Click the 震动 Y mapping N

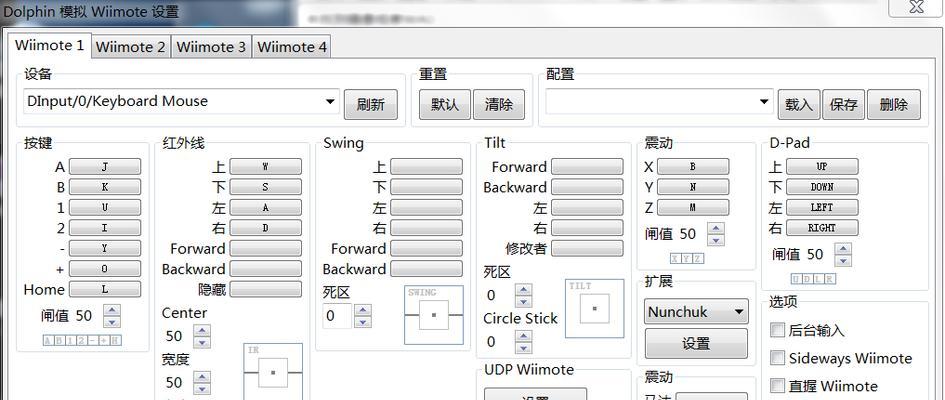point(693,187)
